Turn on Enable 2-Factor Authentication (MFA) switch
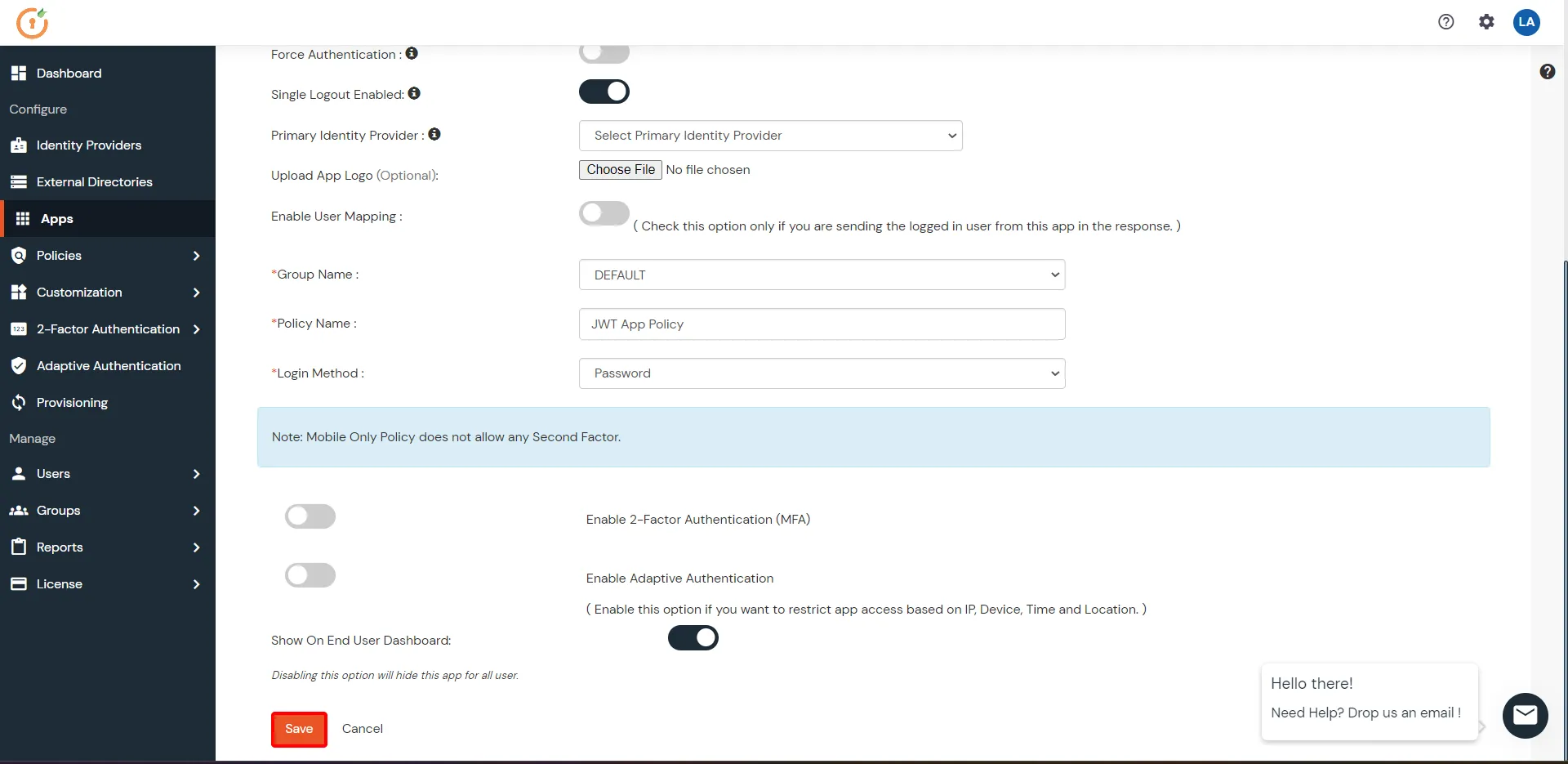The height and width of the screenshot is (764, 1568). click(310, 516)
